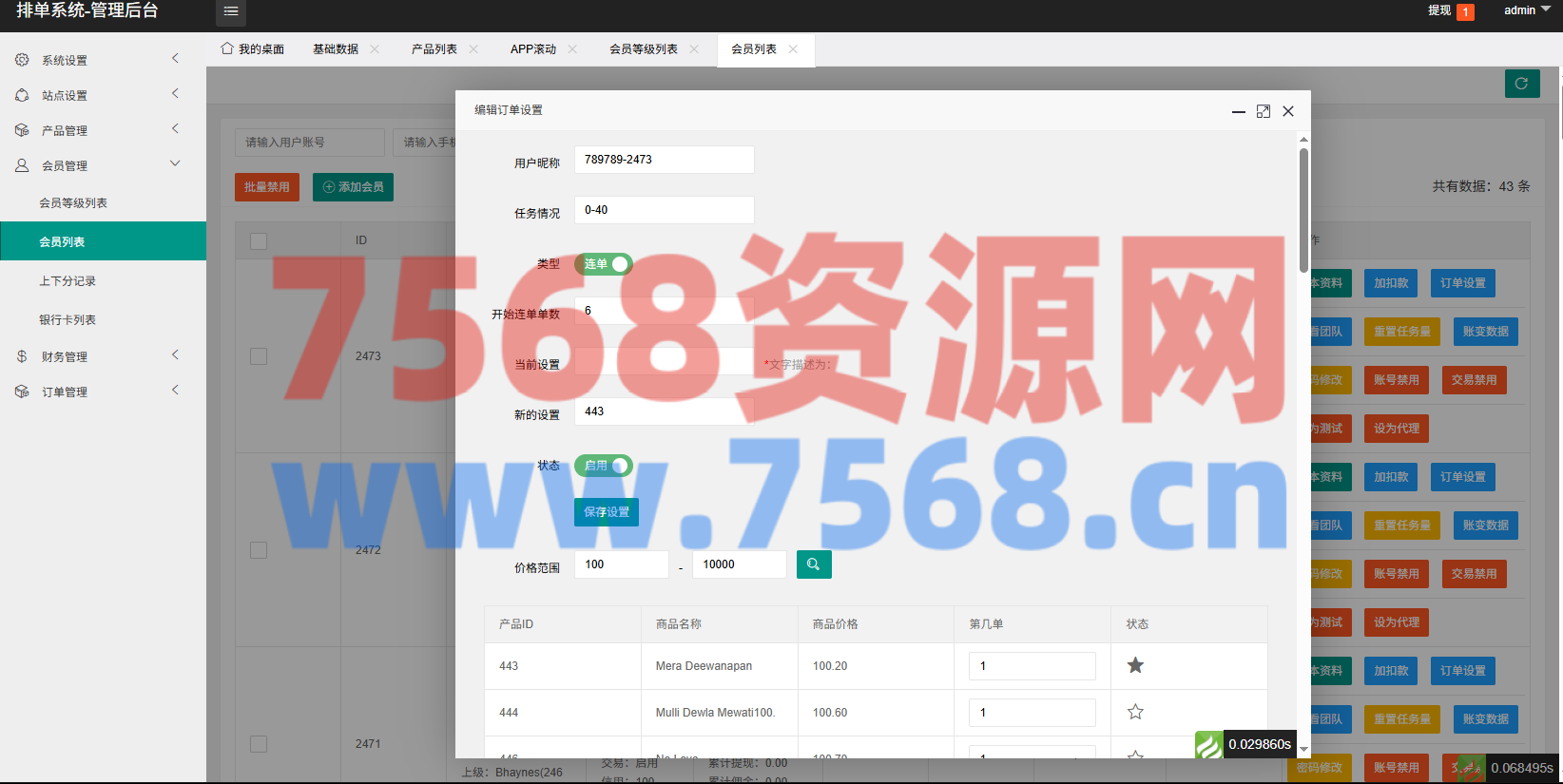Maximize the 编辑订单设置 dialog
Screen dimensions: 1563x784
click(1263, 111)
